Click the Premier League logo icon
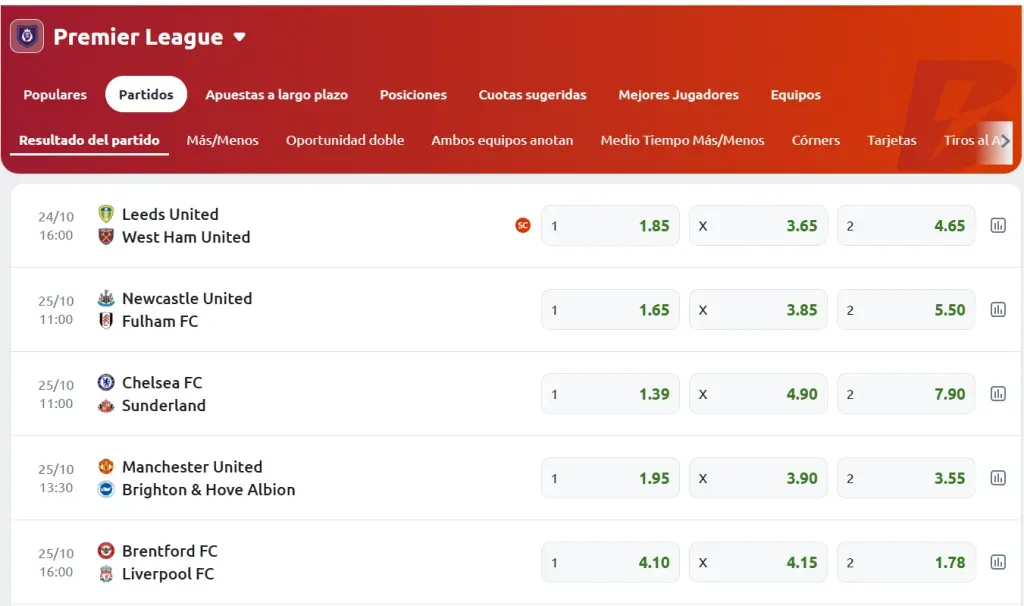This screenshot has height=606, width=1024. [x=27, y=37]
